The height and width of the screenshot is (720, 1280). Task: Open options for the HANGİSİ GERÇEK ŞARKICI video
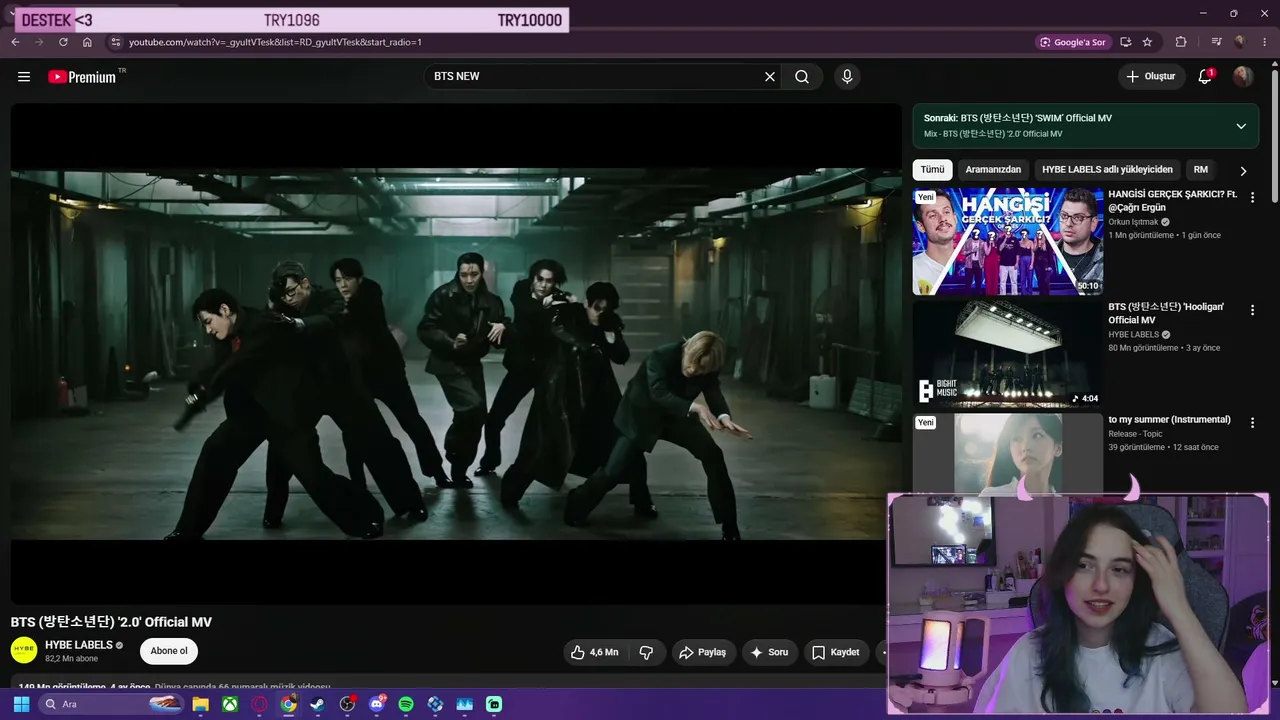click(x=1252, y=198)
